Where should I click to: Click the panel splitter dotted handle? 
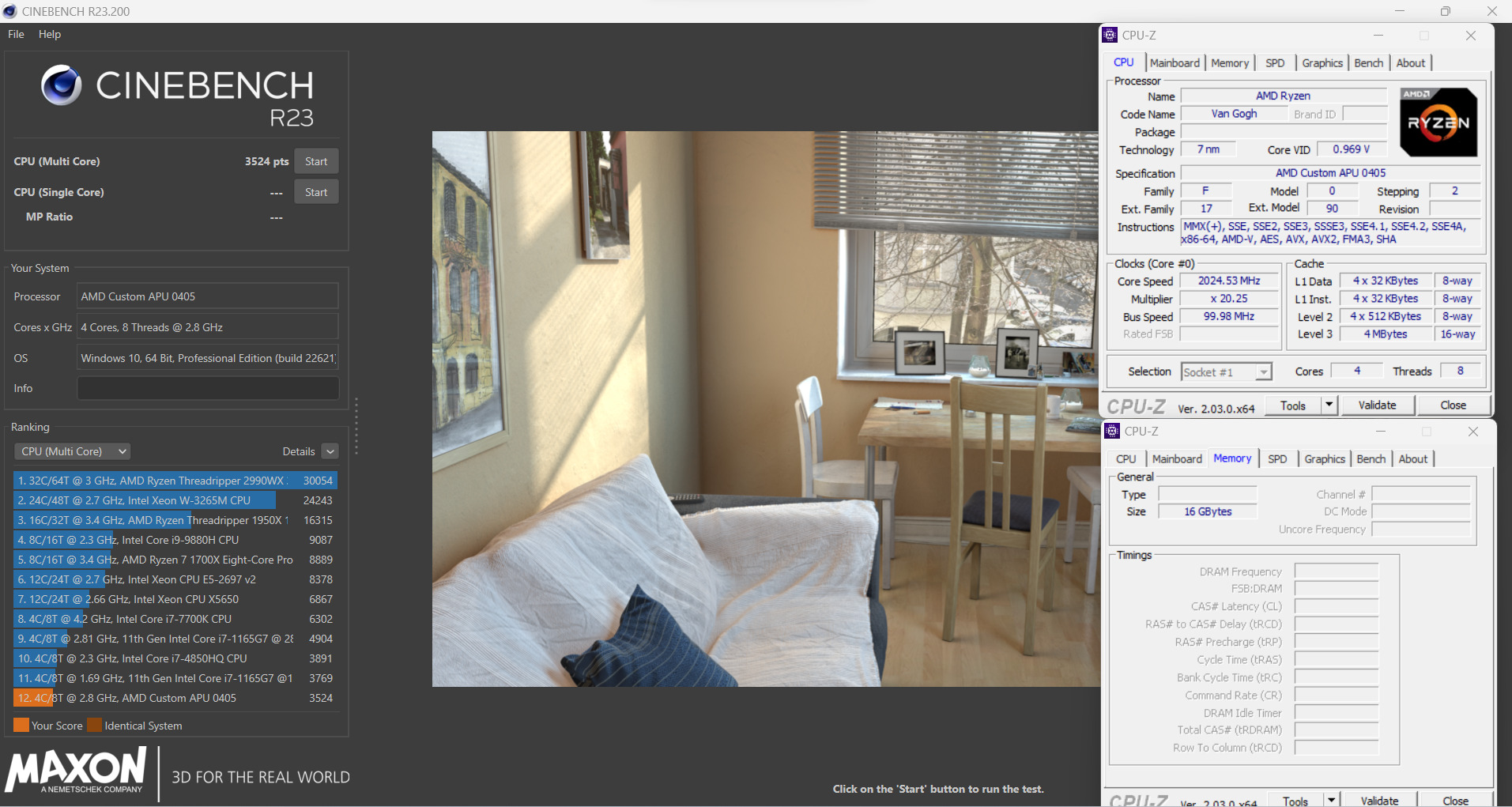pos(356,426)
